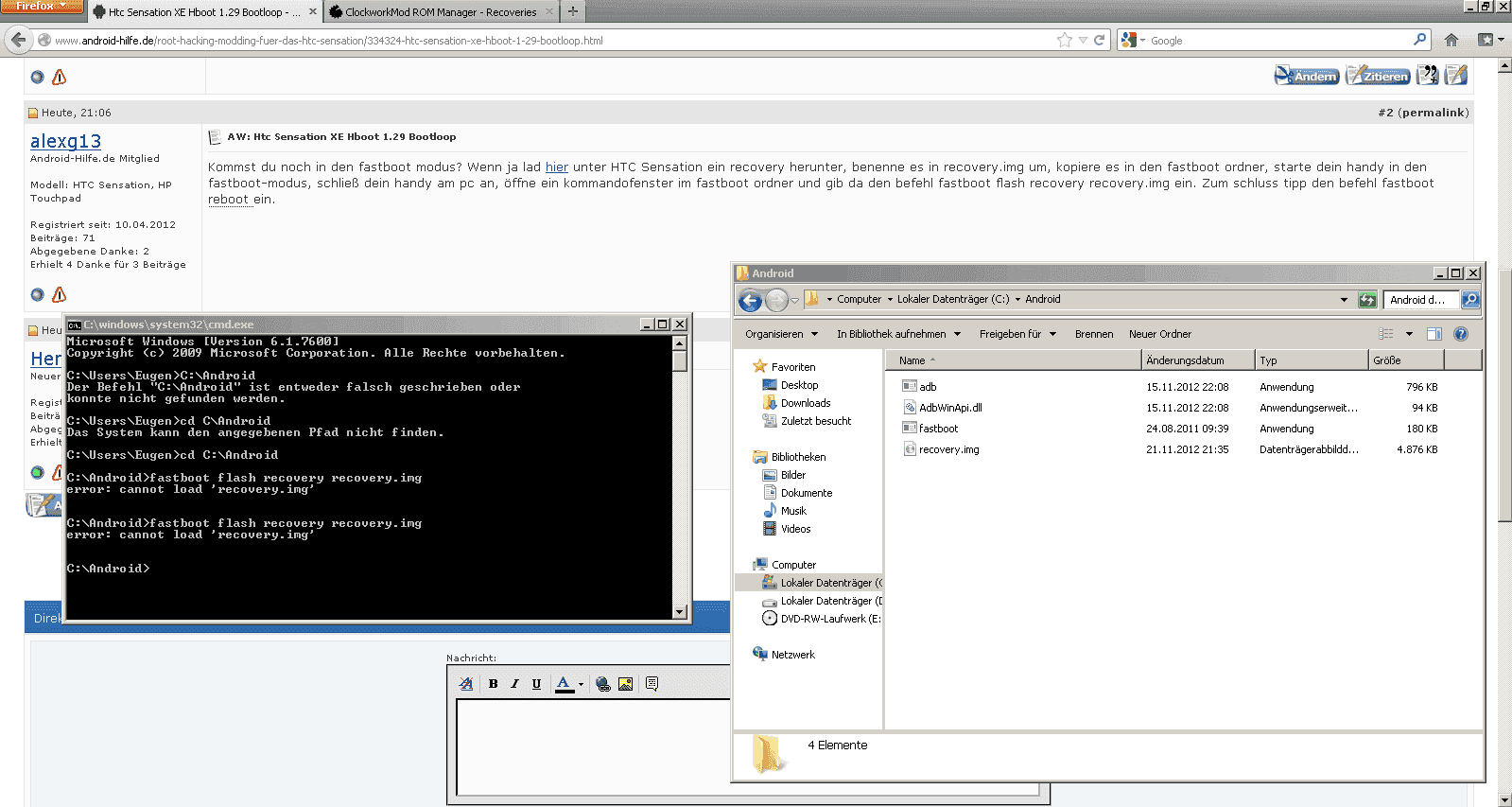The height and width of the screenshot is (807, 1512).
Task: Switch to Htc Sensation XE Hboot tab
Action: [205, 12]
